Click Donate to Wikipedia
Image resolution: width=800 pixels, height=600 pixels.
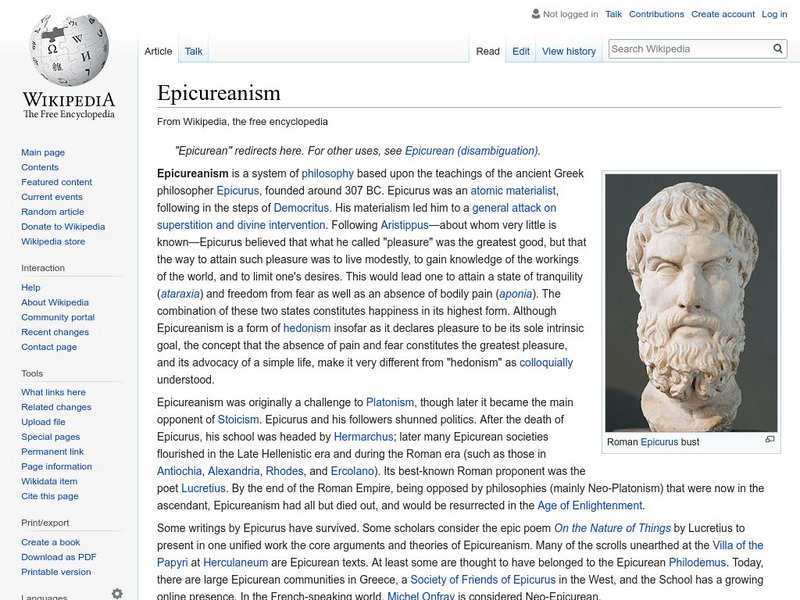pos(63,227)
